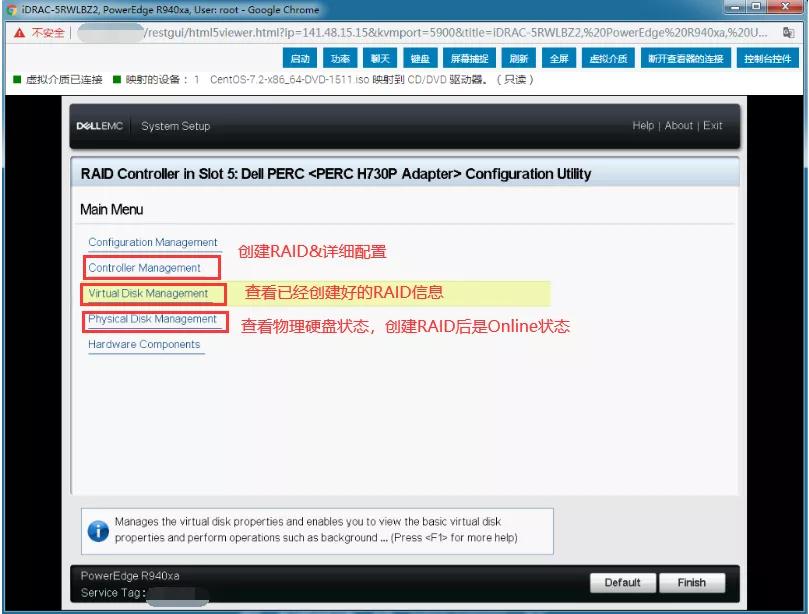This screenshot has width=809, height=614.
Task: Open the 聊天 (Chat) button
Action: [x=380, y=58]
